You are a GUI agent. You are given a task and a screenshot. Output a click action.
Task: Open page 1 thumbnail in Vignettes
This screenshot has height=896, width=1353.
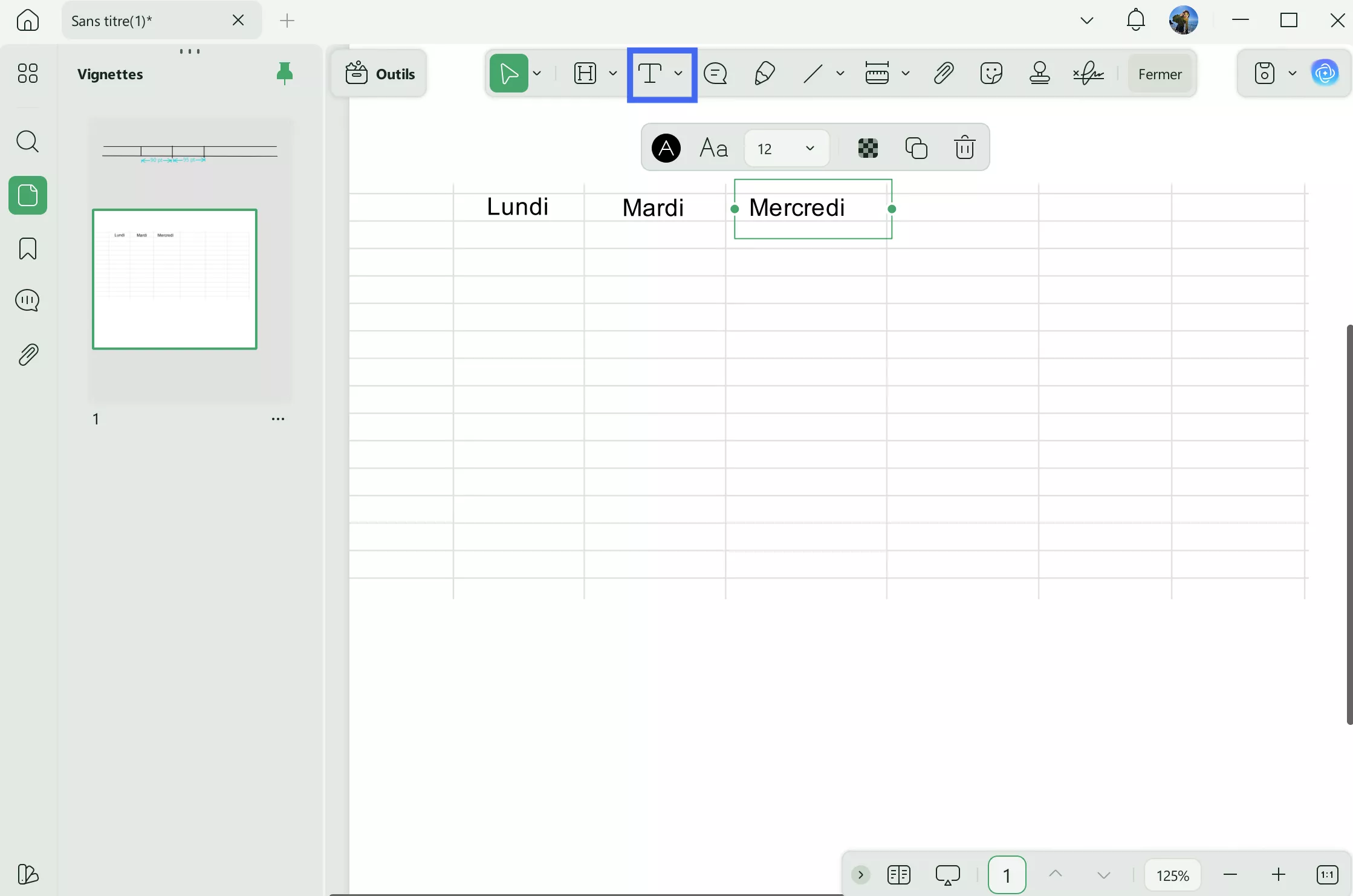click(x=175, y=279)
